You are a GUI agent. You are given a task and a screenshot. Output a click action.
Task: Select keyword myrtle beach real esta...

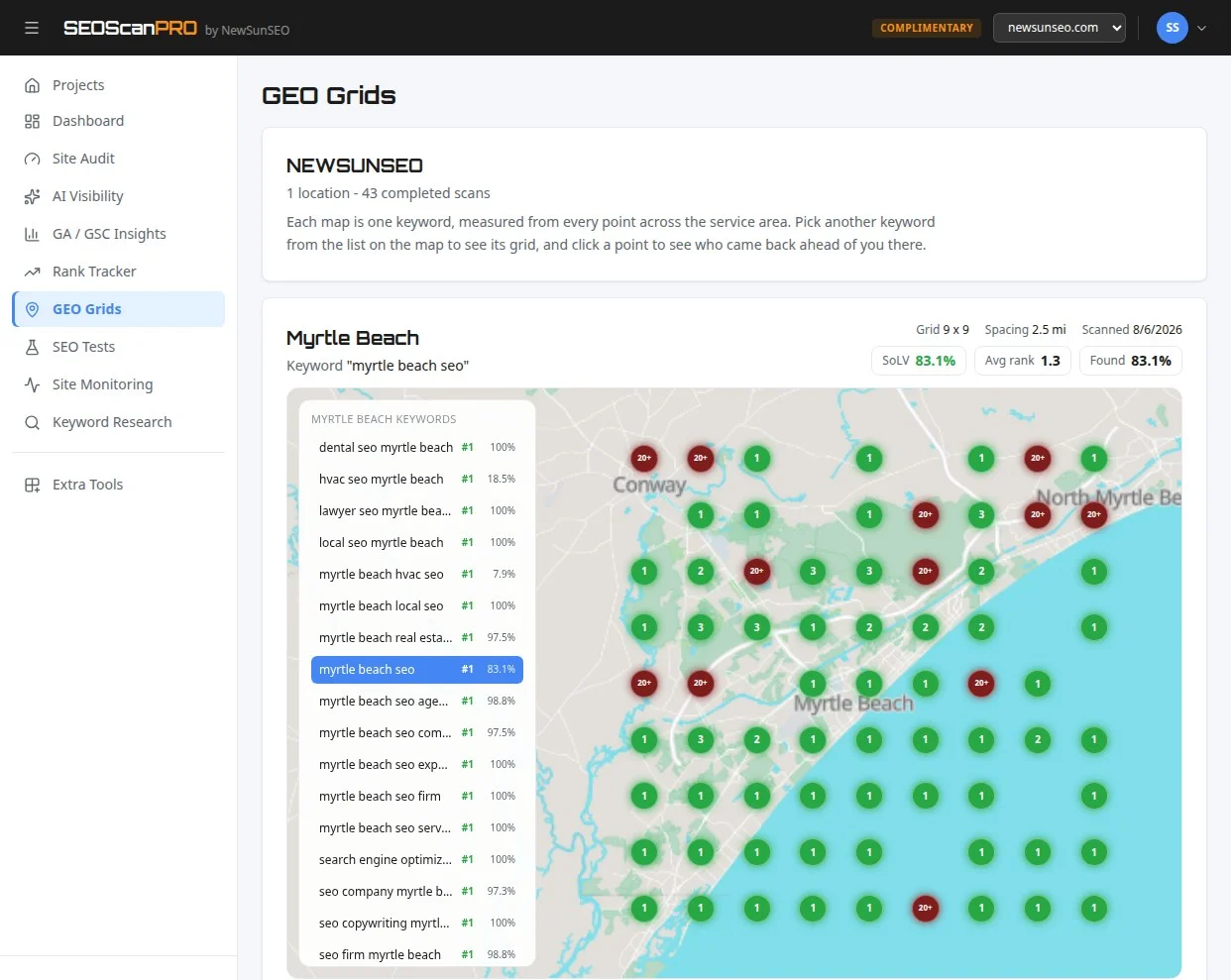point(417,638)
